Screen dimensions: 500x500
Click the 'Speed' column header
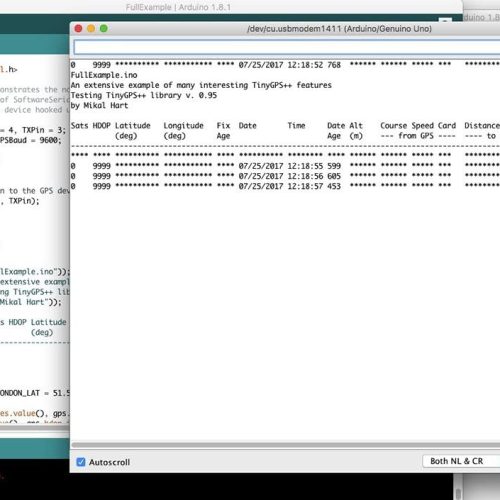pos(422,126)
